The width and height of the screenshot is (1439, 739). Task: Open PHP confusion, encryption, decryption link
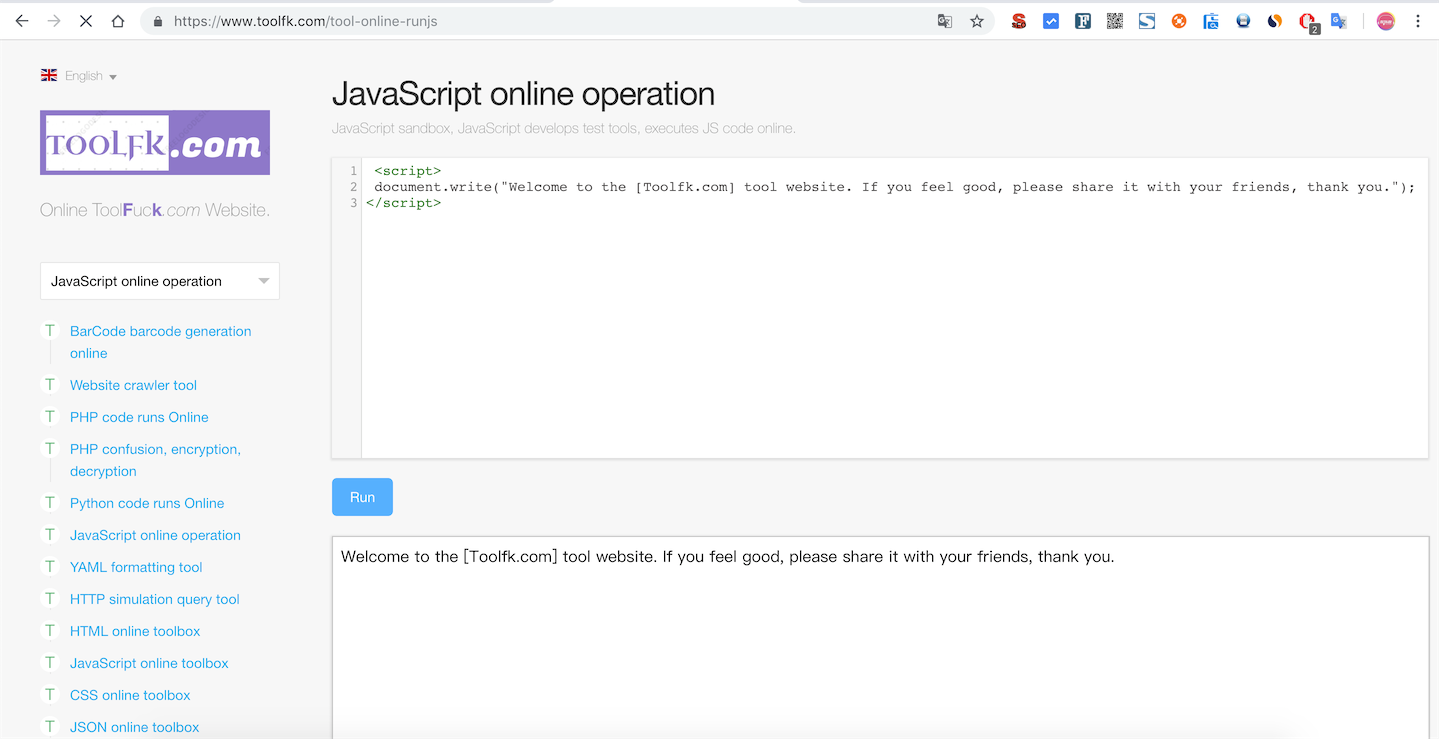155,460
